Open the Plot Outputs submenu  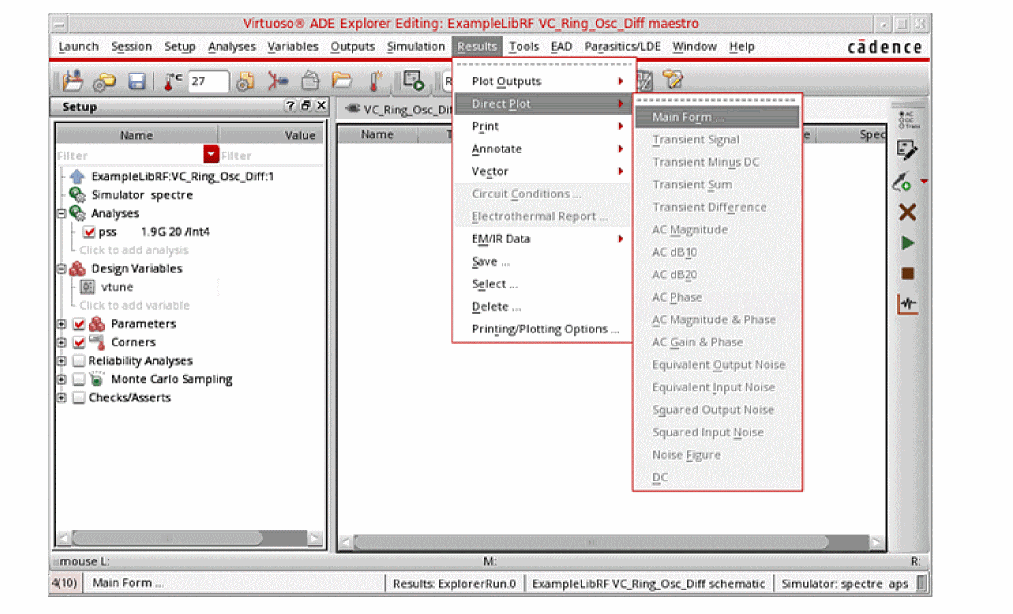click(x=544, y=81)
